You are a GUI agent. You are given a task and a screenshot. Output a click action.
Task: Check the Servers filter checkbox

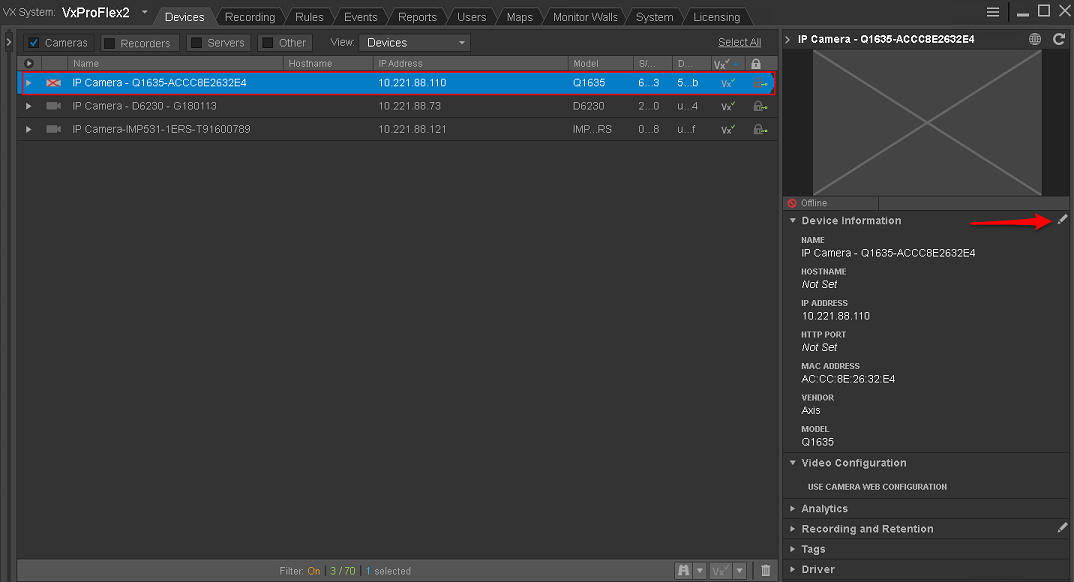[196, 43]
